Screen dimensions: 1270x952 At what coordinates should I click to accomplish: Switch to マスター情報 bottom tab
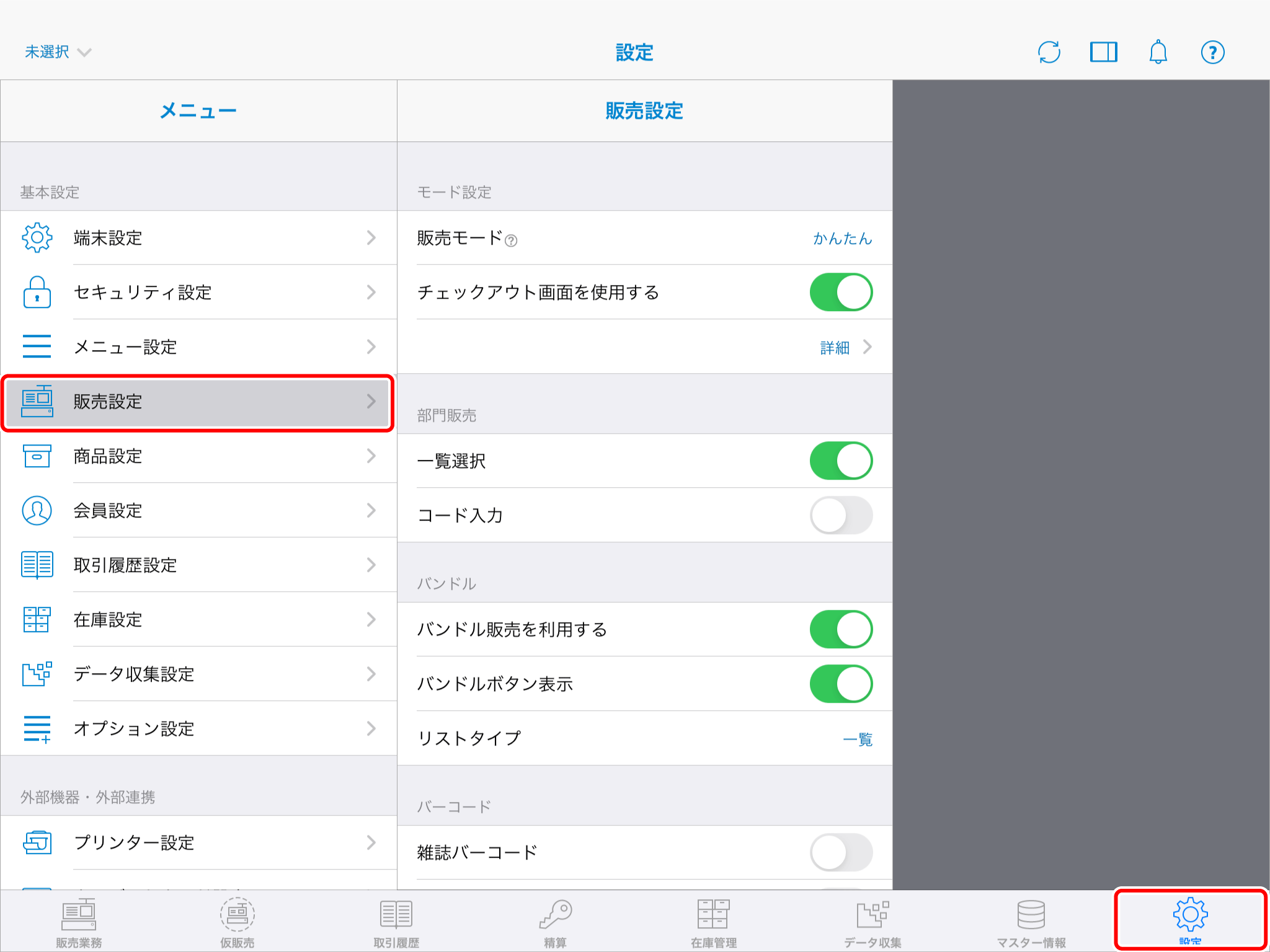pos(1031,923)
